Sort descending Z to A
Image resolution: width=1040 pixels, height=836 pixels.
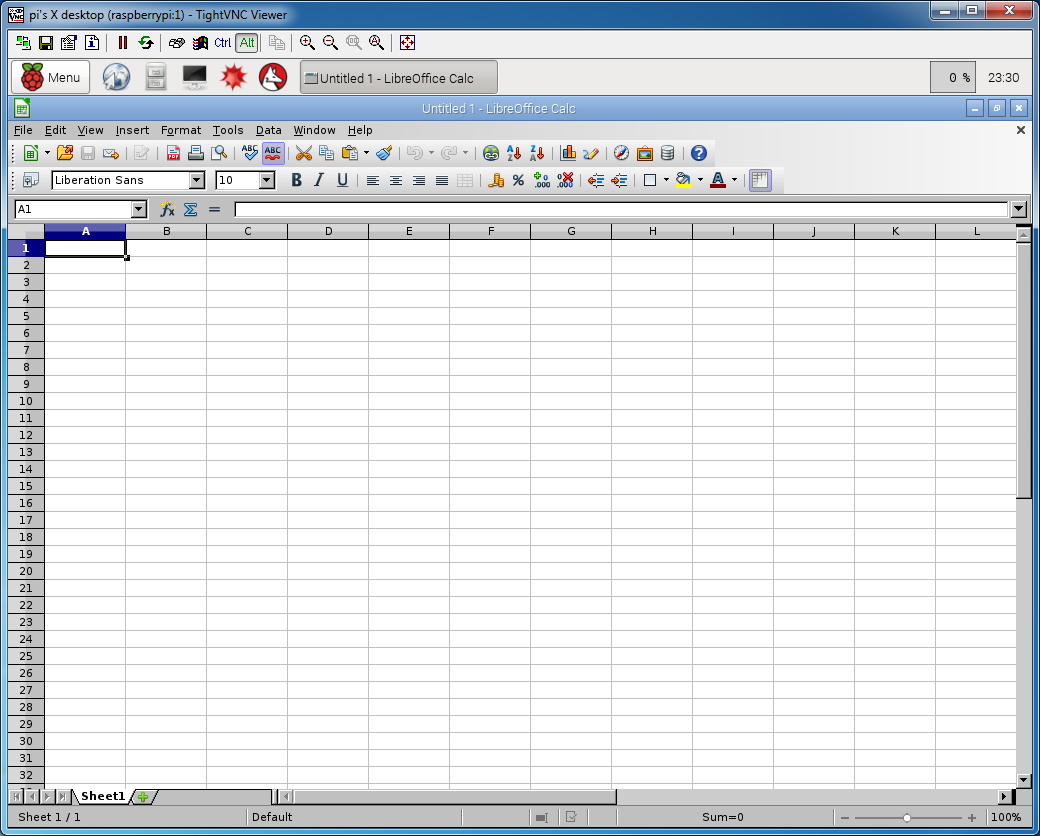[537, 153]
